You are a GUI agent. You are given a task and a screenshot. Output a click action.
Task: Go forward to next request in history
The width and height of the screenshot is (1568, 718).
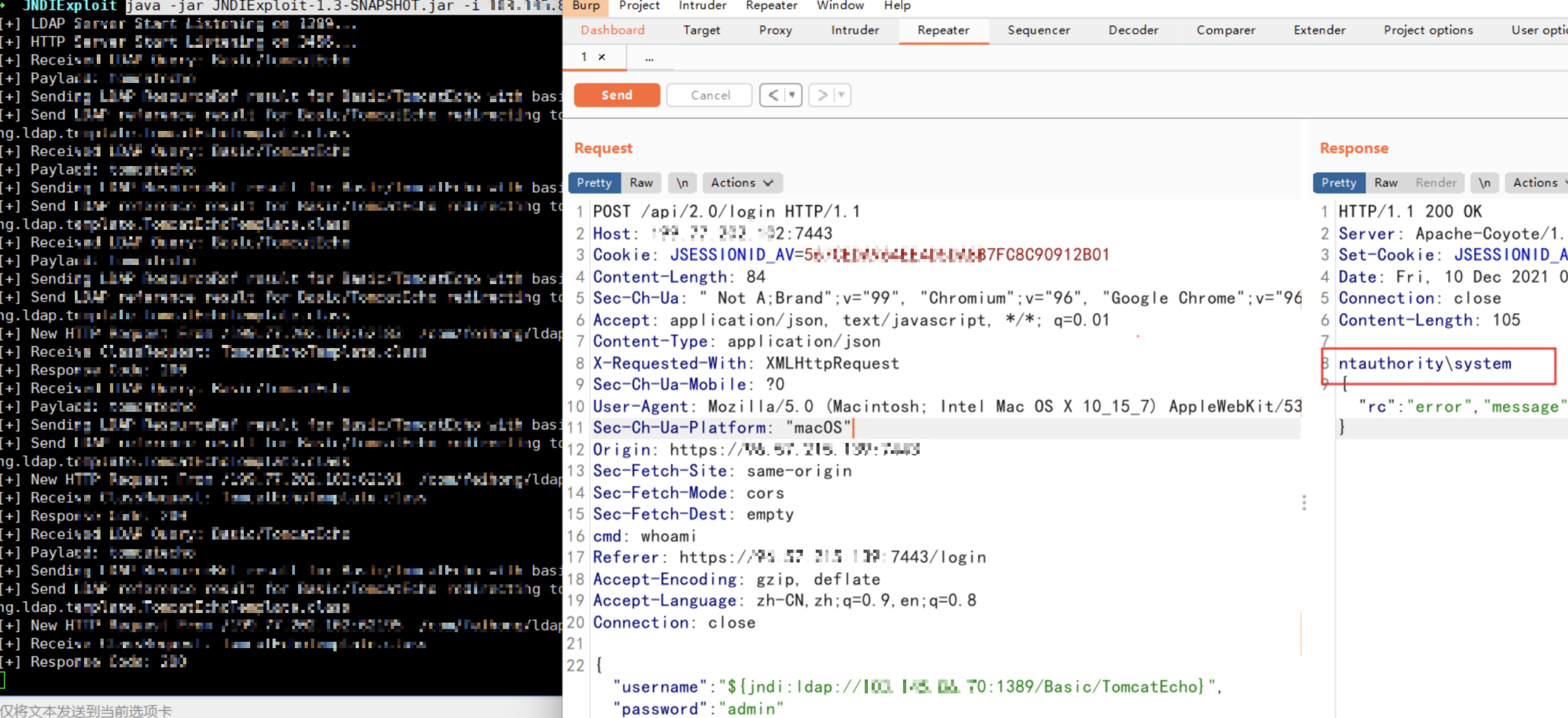pyautogui.click(x=822, y=95)
